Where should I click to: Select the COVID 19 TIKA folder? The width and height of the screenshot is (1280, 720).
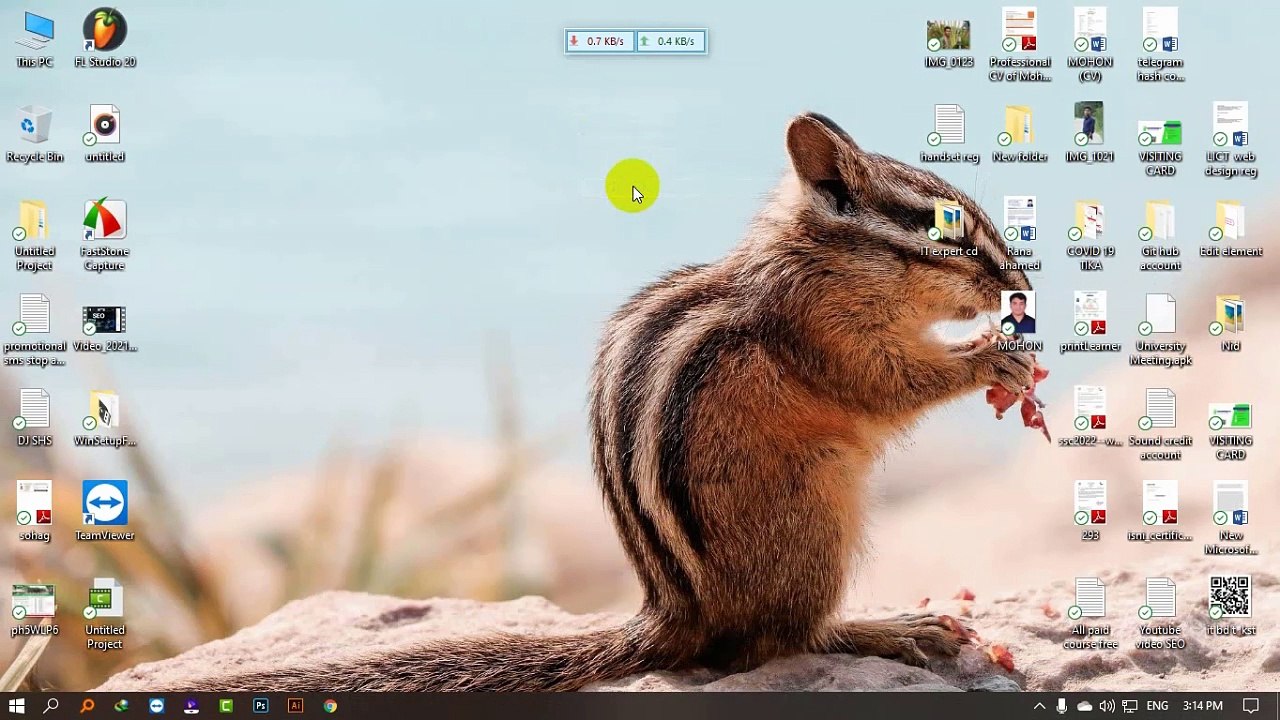1090,235
